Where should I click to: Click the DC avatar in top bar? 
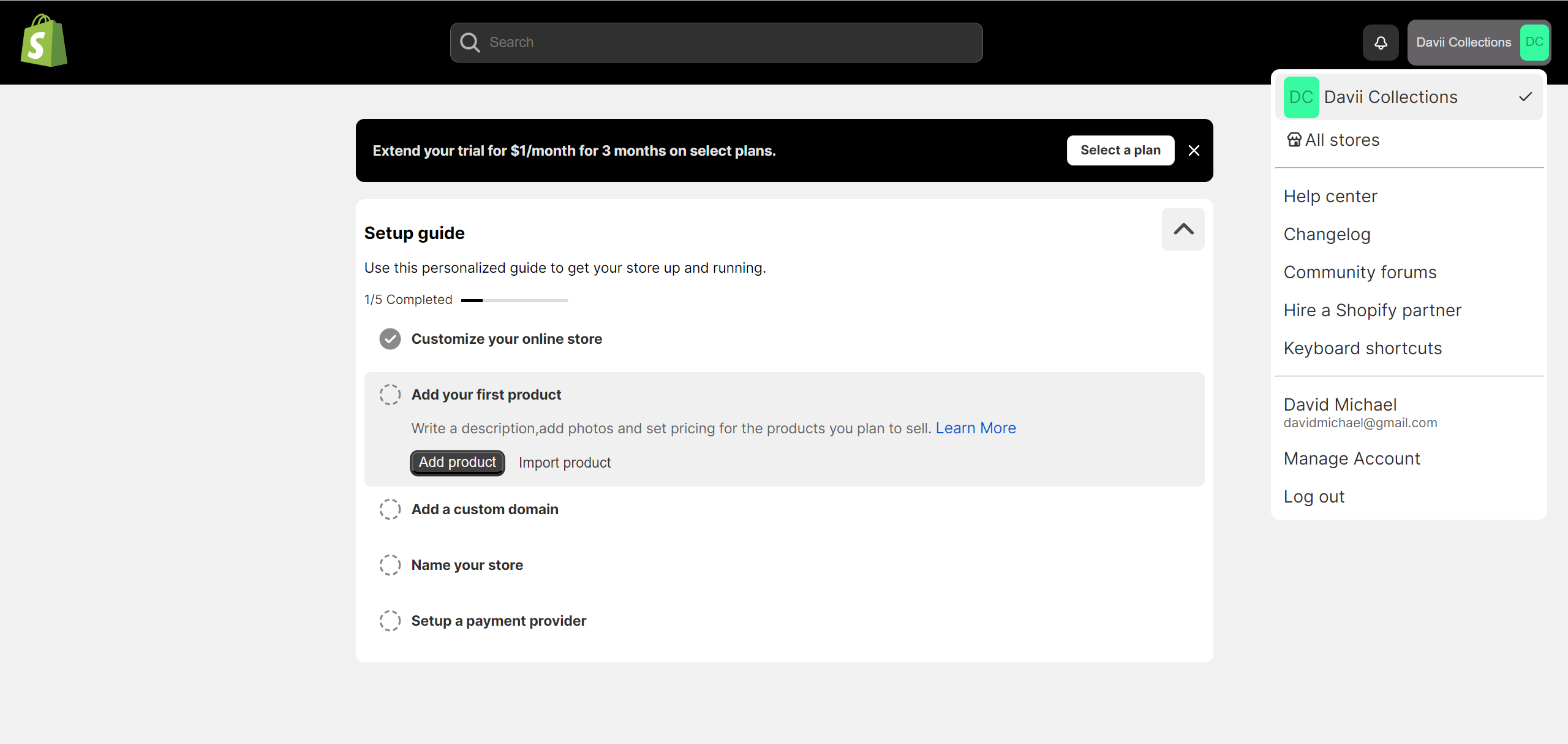pos(1534,42)
